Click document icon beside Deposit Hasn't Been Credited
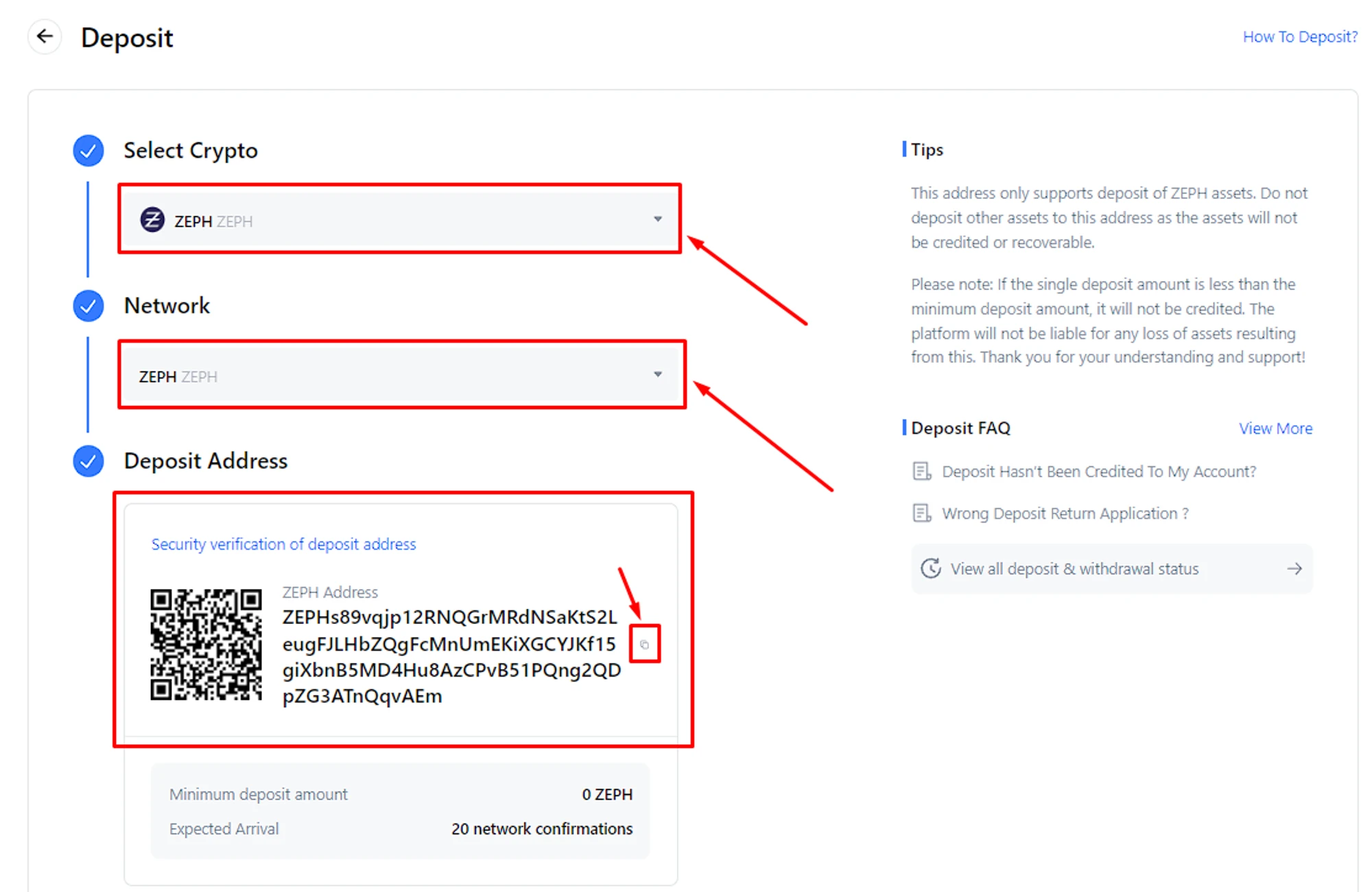The image size is (1372, 892). (921, 472)
